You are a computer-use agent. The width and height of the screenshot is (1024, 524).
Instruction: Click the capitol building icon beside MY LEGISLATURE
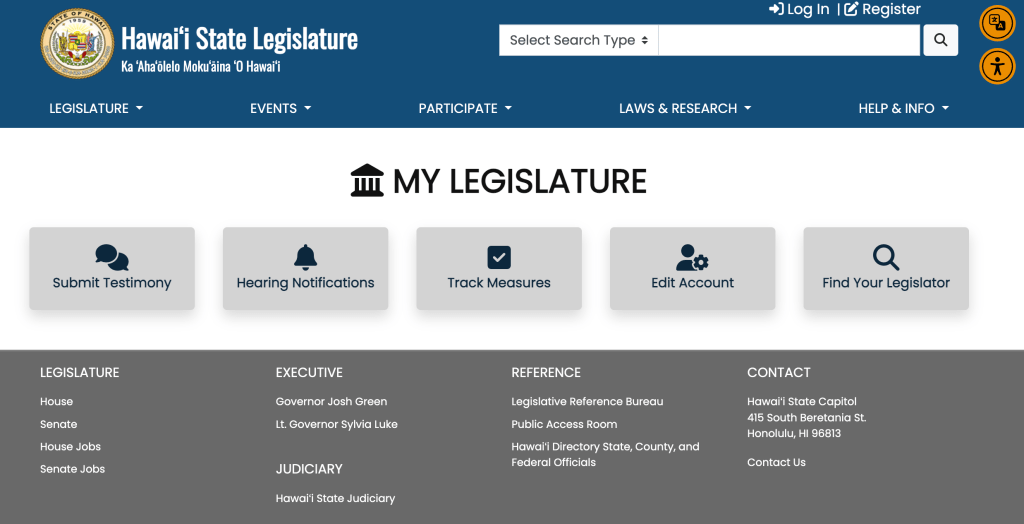tap(367, 180)
